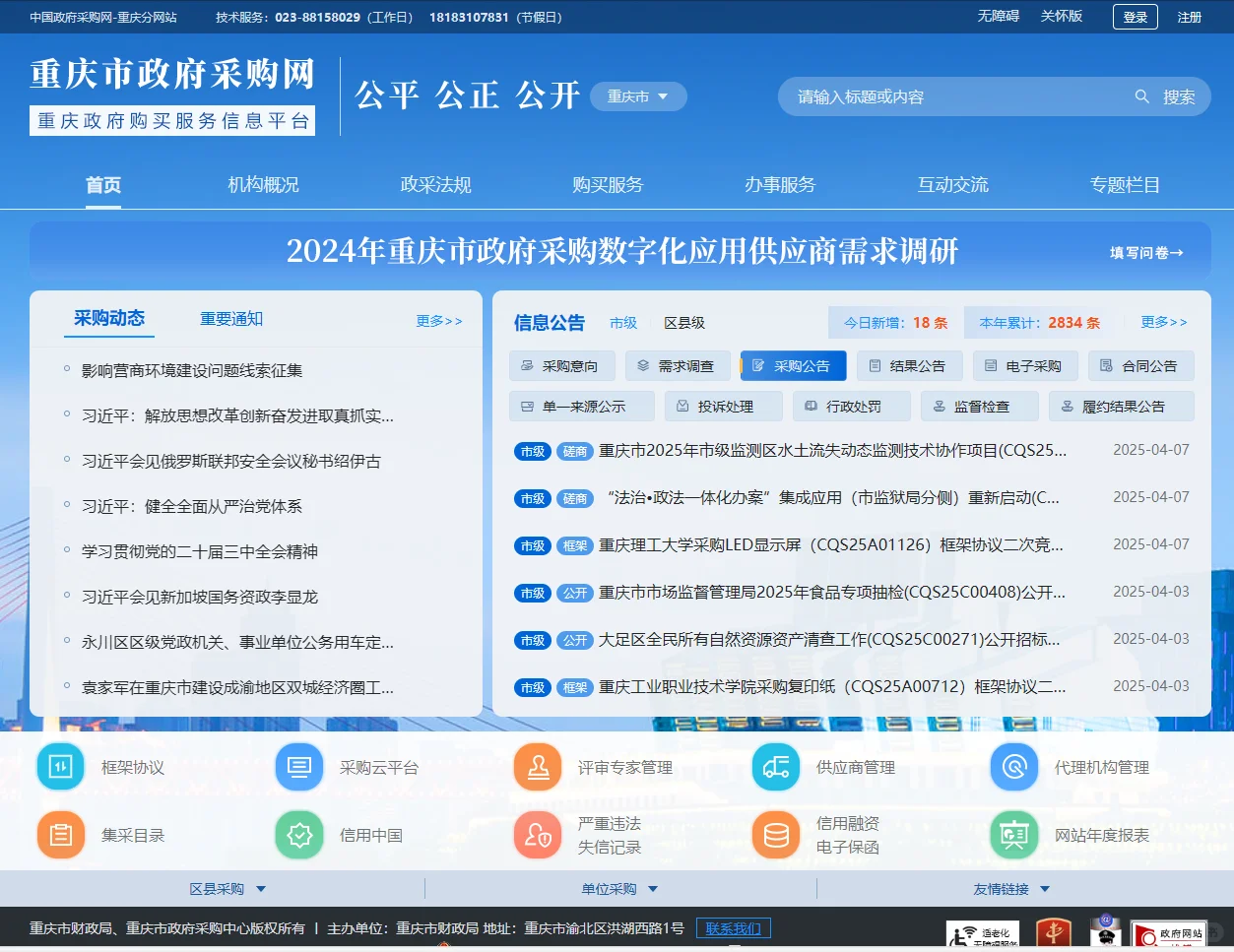This screenshot has width=1234, height=952.
Task: Select the 单一来源公示 category button
Action: click(x=582, y=407)
